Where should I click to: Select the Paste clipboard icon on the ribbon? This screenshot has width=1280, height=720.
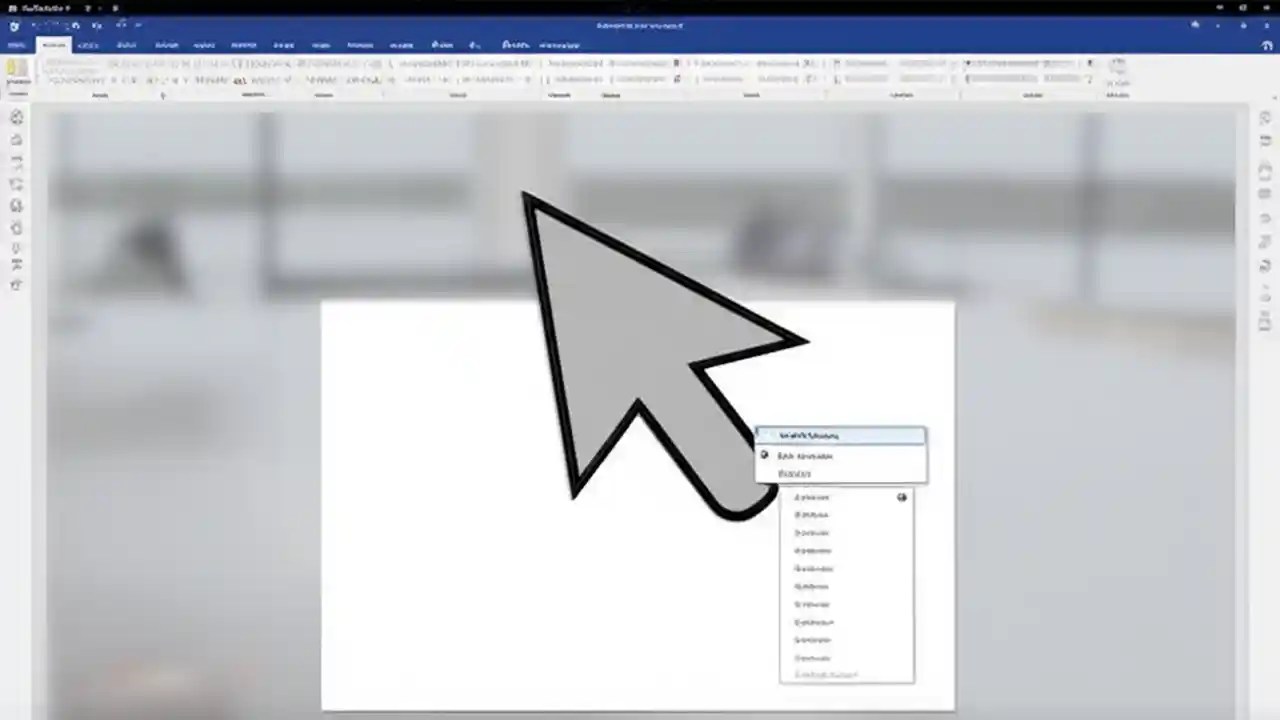coord(16,70)
